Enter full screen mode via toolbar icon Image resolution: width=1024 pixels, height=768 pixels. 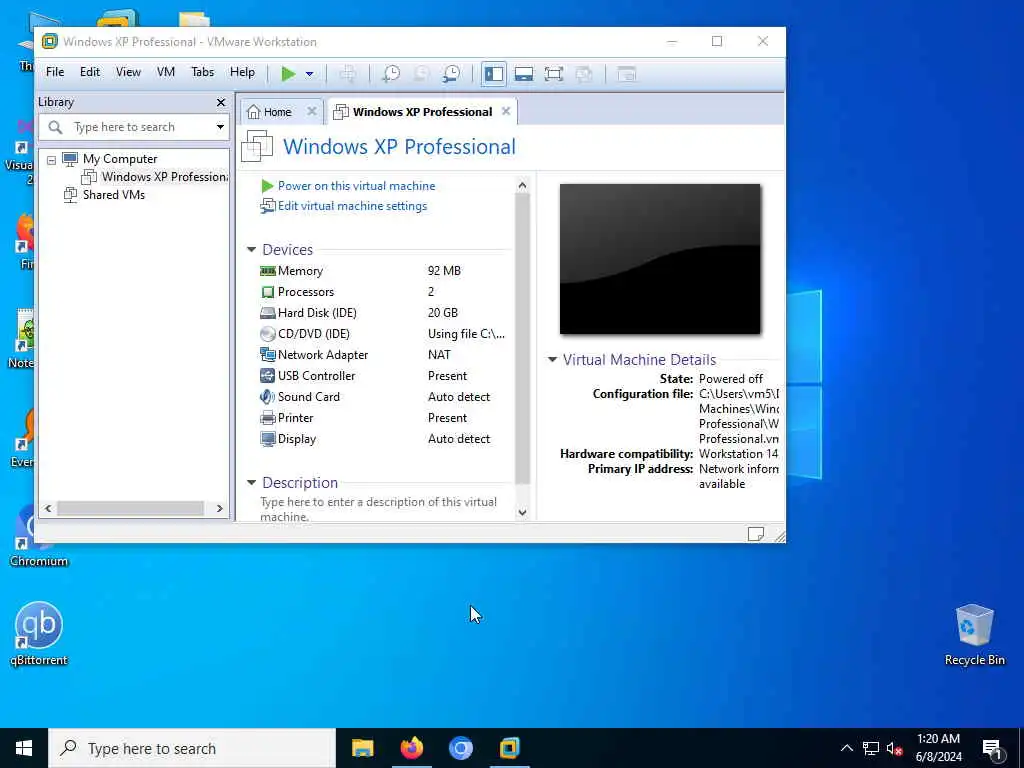(x=554, y=74)
